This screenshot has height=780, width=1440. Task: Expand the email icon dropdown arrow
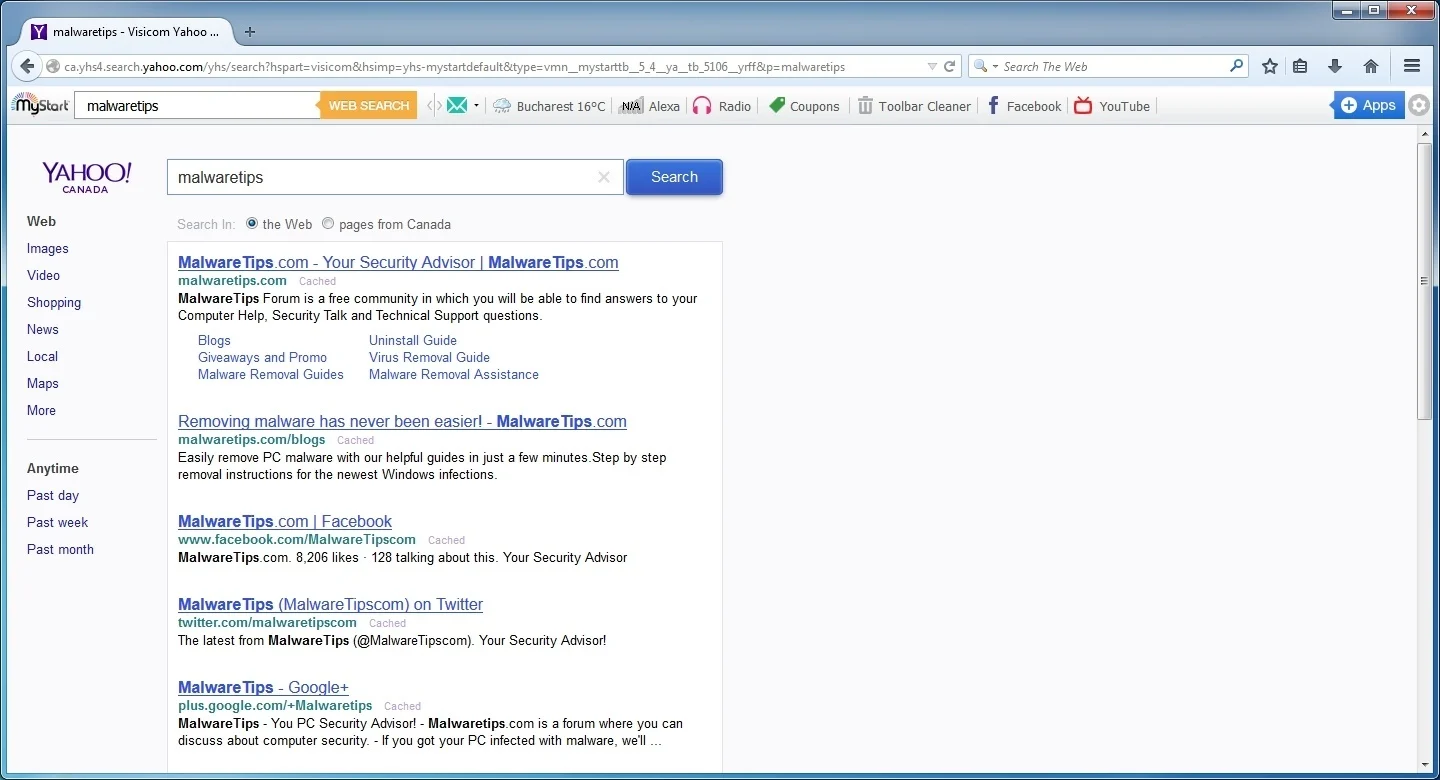476,105
